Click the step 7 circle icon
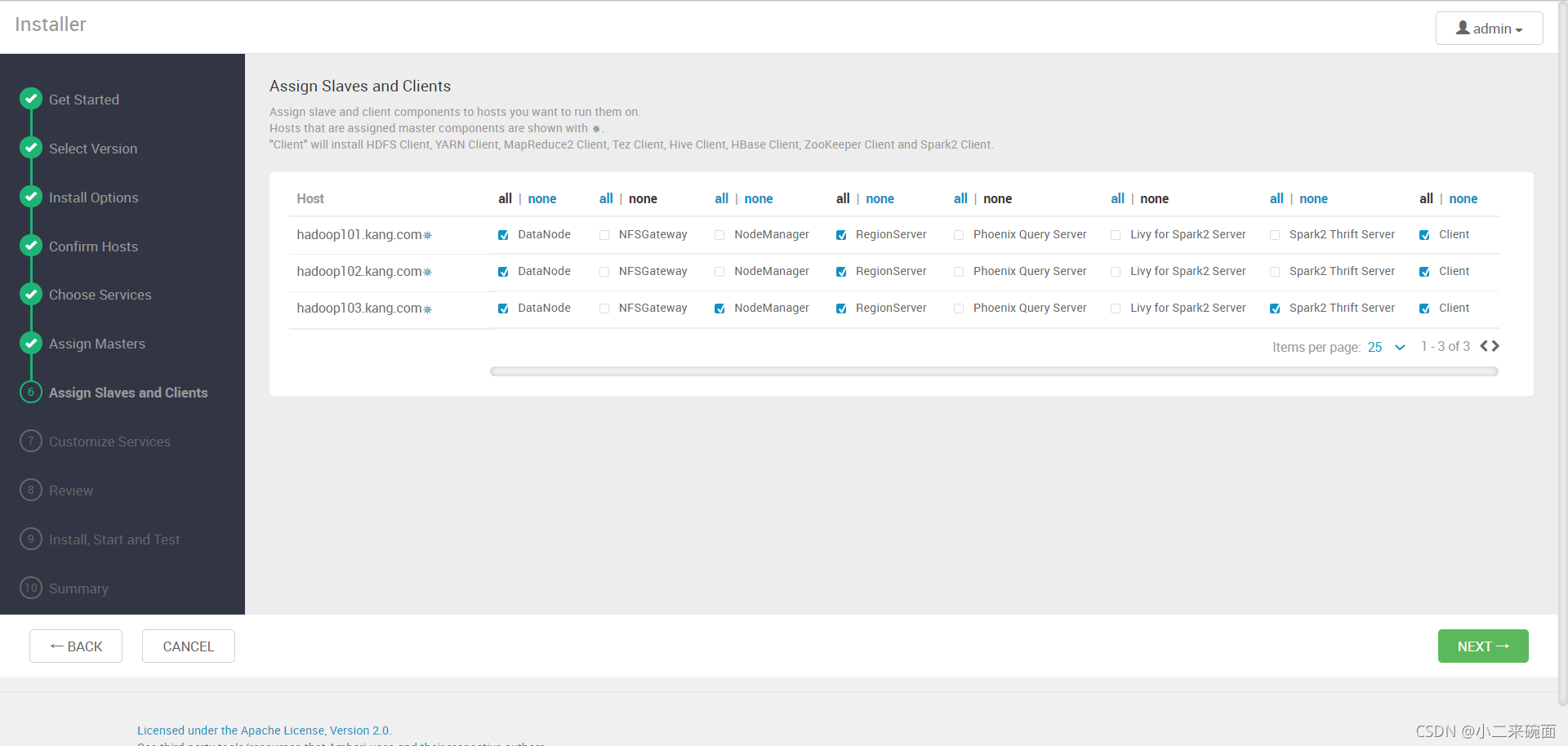Image resolution: width=1568 pixels, height=746 pixels. pyautogui.click(x=31, y=441)
